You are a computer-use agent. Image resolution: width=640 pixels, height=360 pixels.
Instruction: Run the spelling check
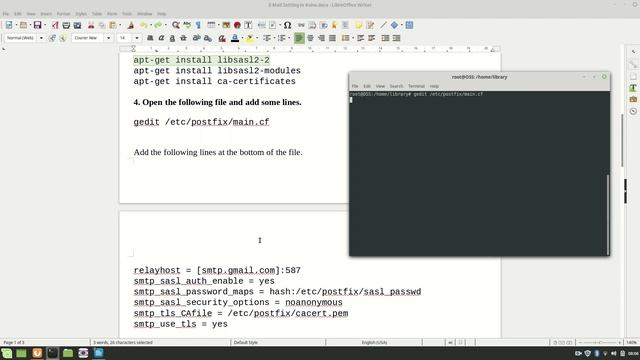(x=187, y=25)
